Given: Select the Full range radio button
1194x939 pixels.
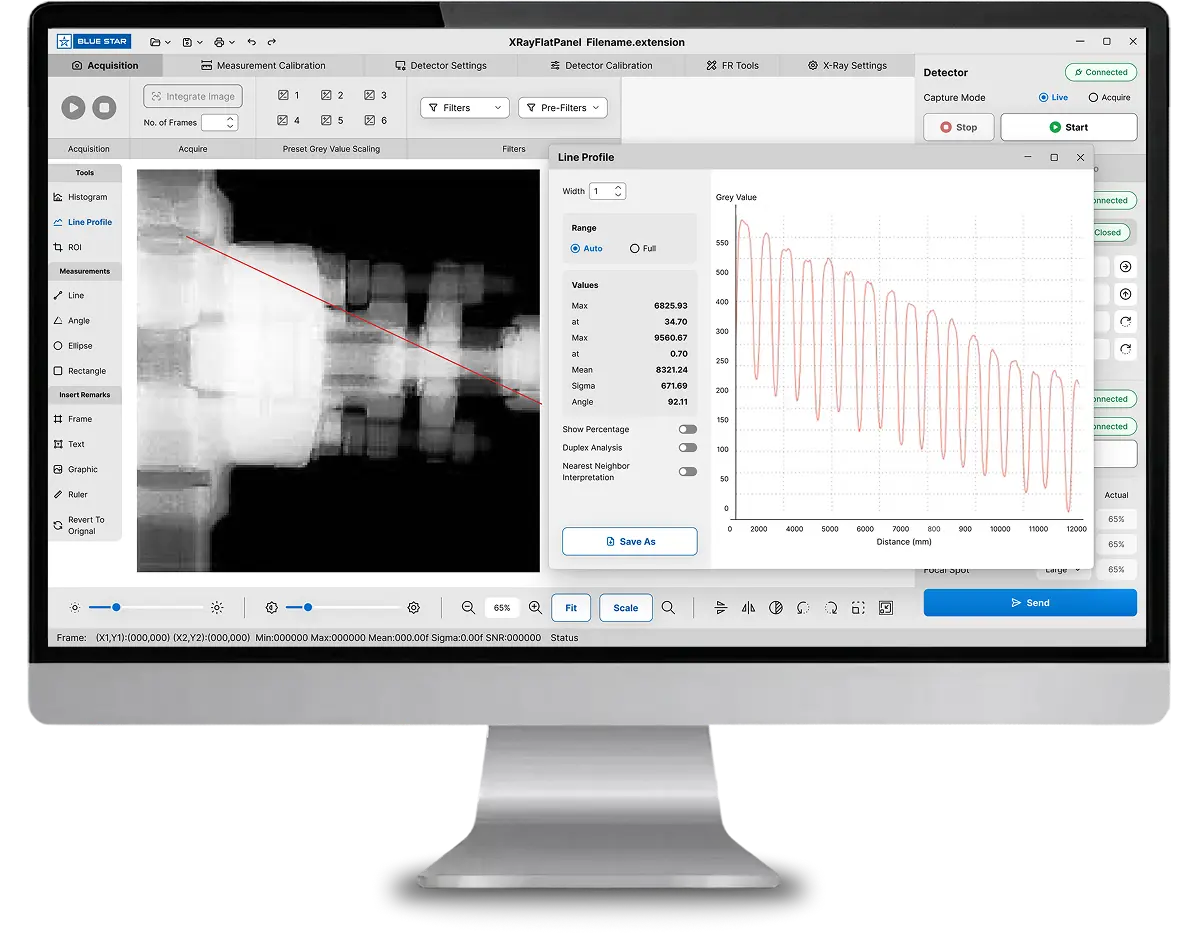Looking at the screenshot, I should pos(635,248).
